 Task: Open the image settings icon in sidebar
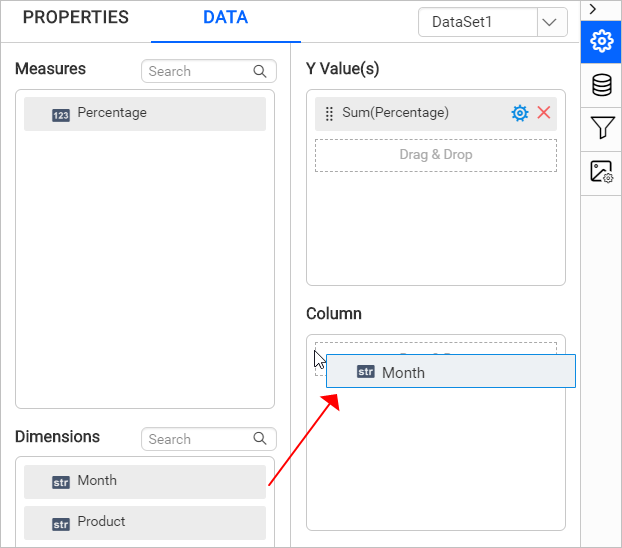tap(601, 171)
